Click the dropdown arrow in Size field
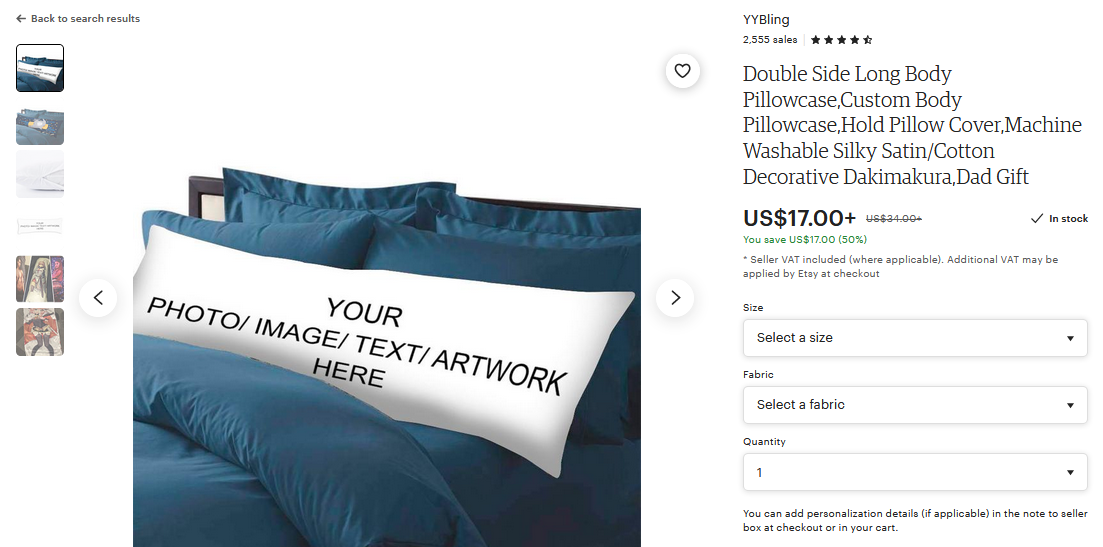Screen dimensions: 1103x547 point(1070,338)
